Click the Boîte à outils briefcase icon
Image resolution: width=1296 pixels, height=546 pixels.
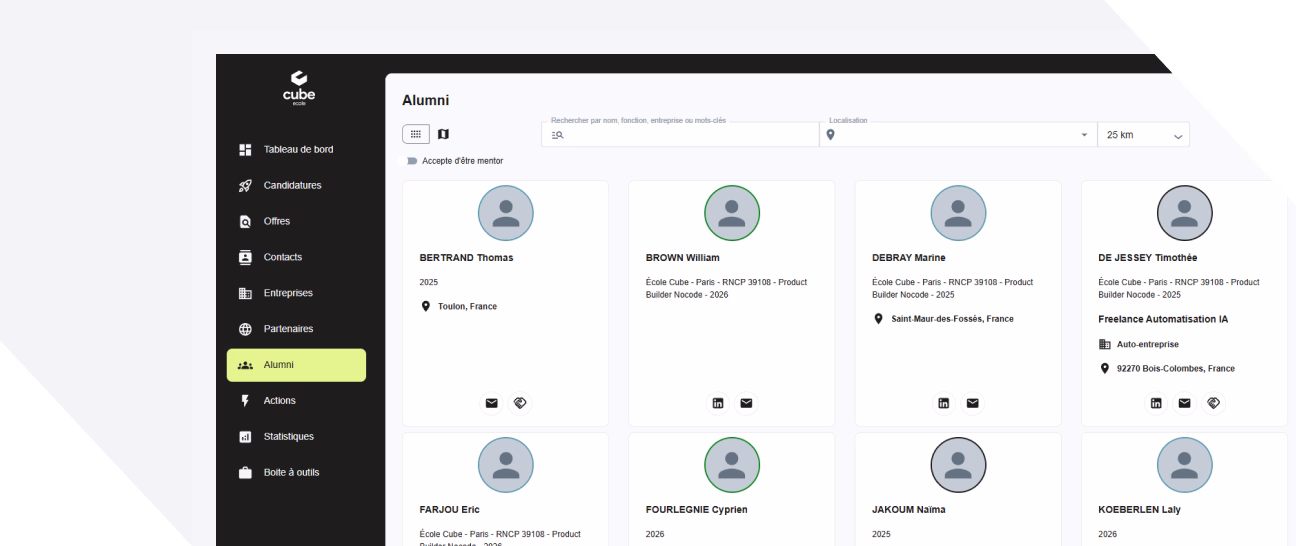(245, 472)
